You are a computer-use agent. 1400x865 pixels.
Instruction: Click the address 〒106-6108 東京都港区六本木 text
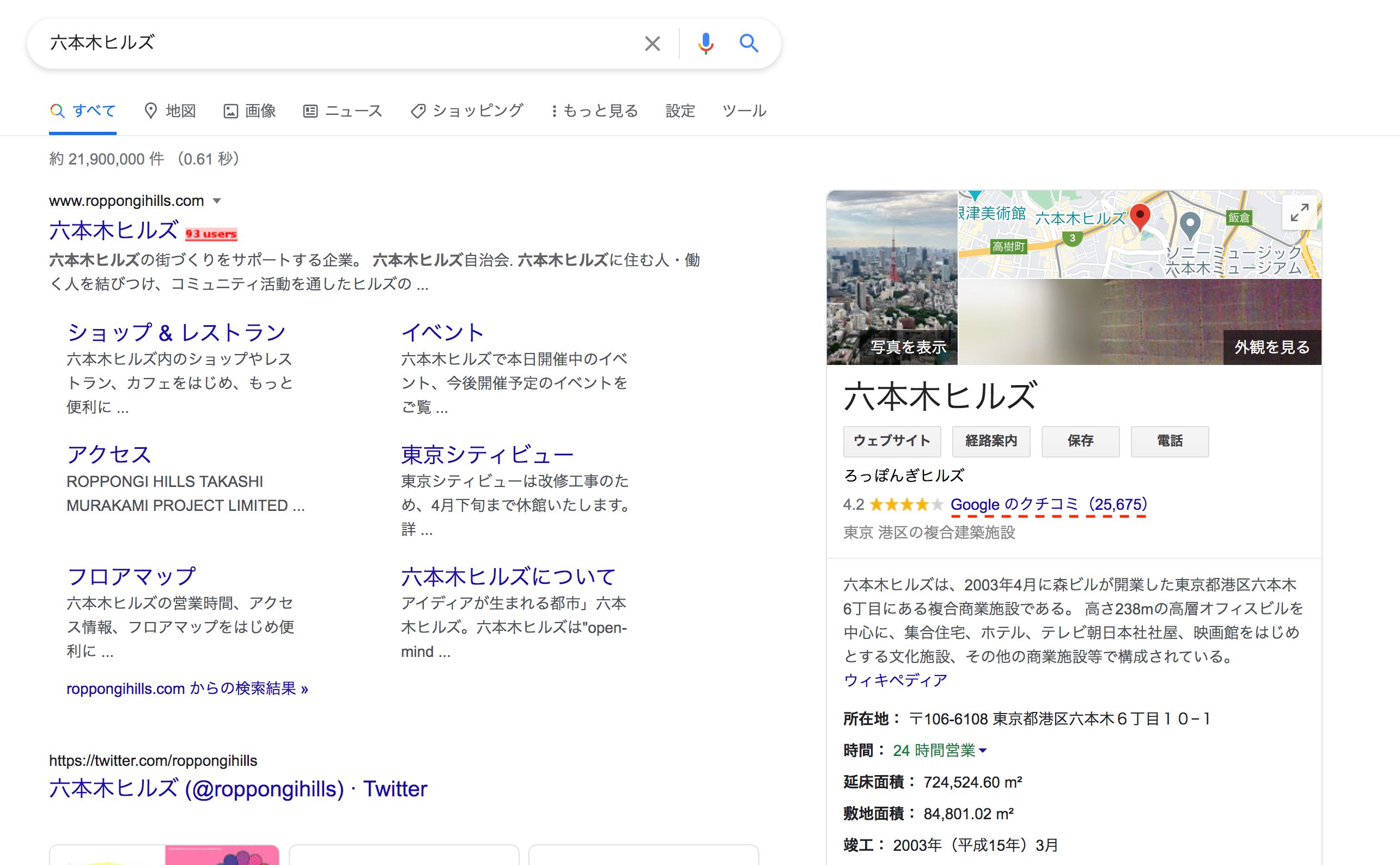(1060, 719)
